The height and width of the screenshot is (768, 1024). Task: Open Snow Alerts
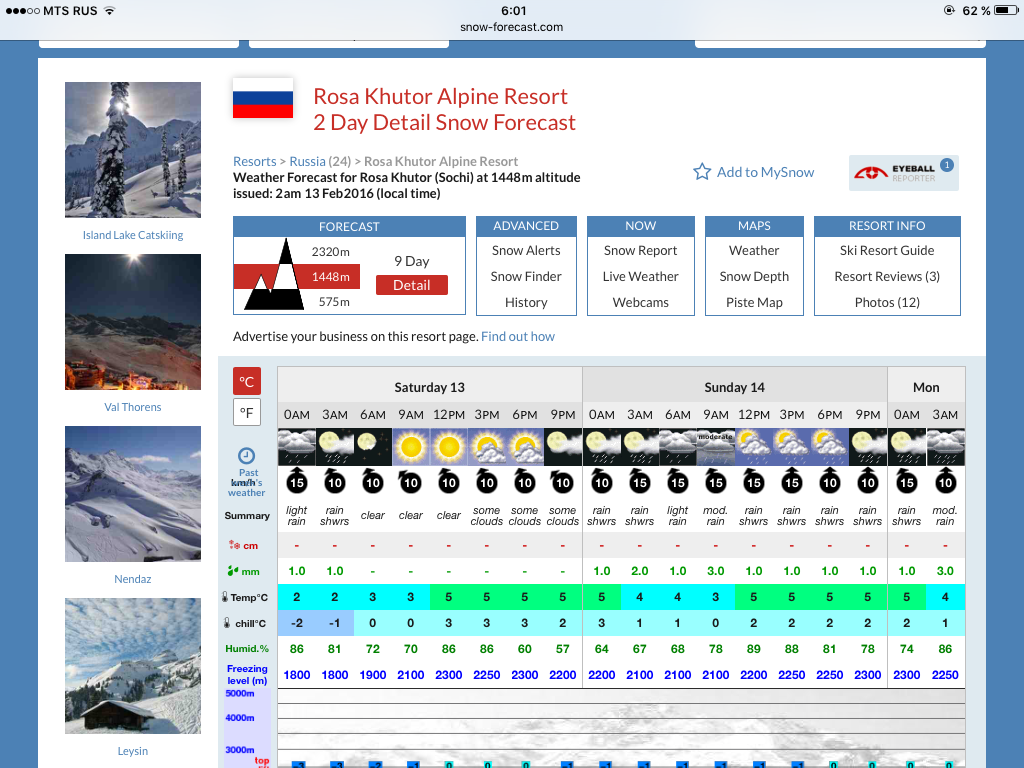(526, 250)
